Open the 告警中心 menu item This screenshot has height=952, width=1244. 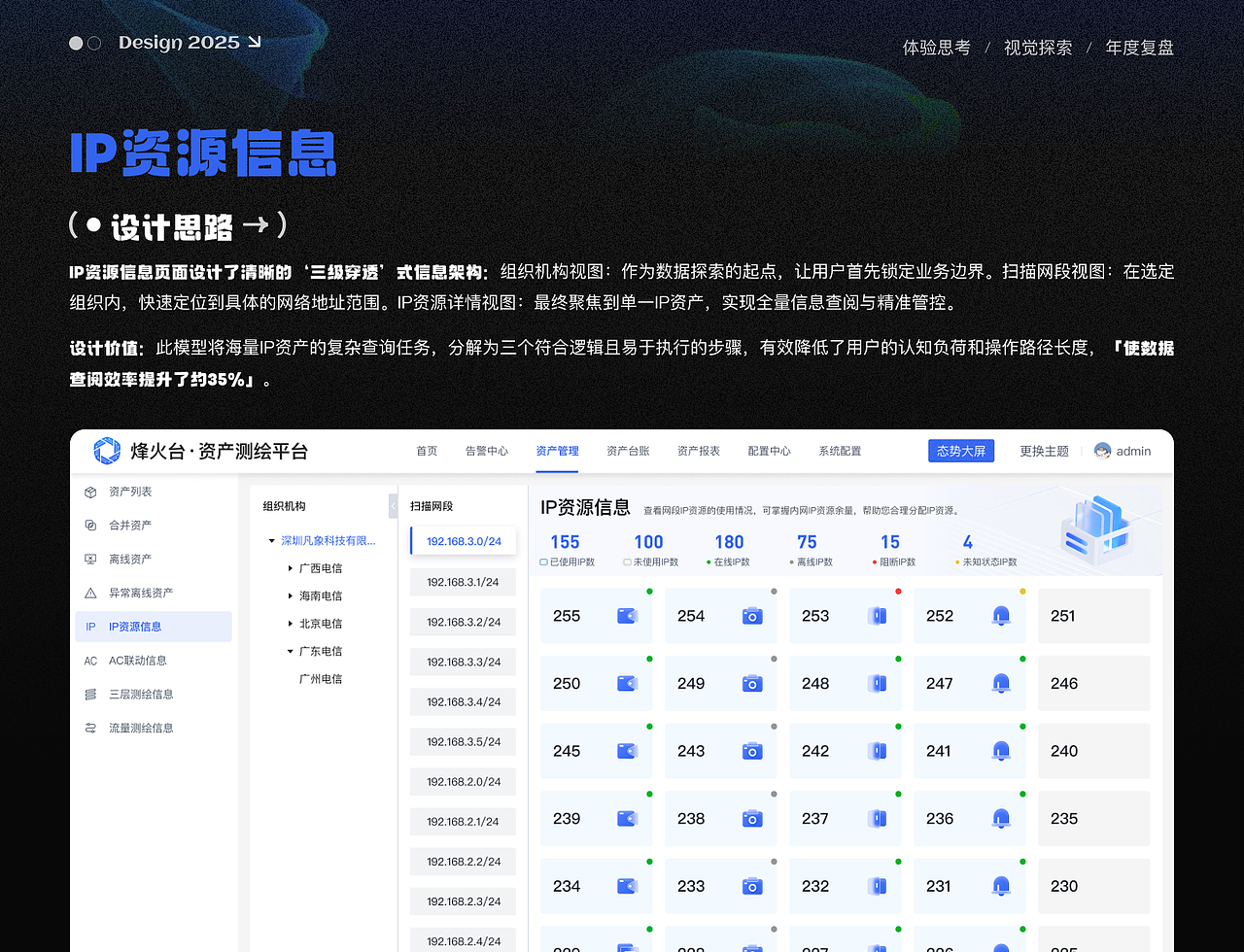[x=487, y=451]
